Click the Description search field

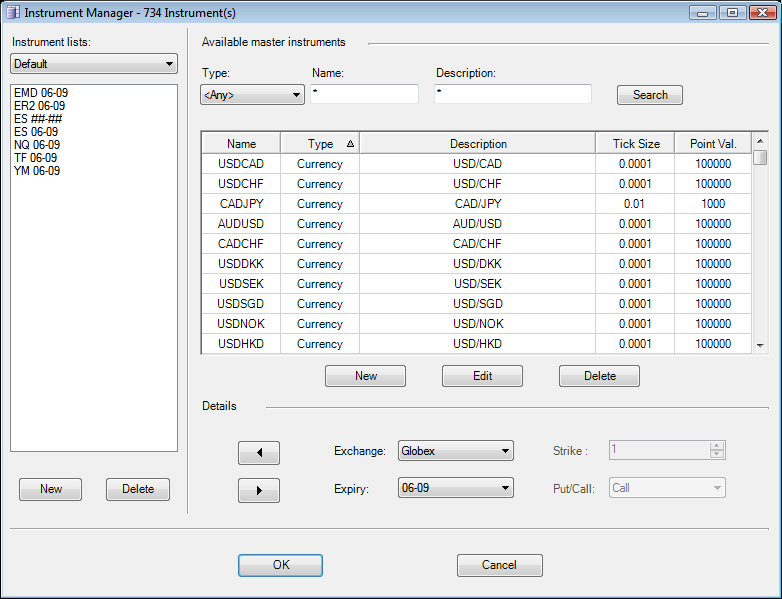click(513, 94)
